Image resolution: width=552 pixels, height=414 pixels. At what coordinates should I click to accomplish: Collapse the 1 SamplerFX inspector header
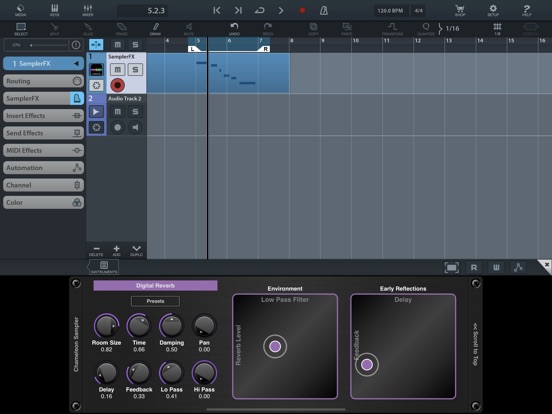tap(43, 63)
